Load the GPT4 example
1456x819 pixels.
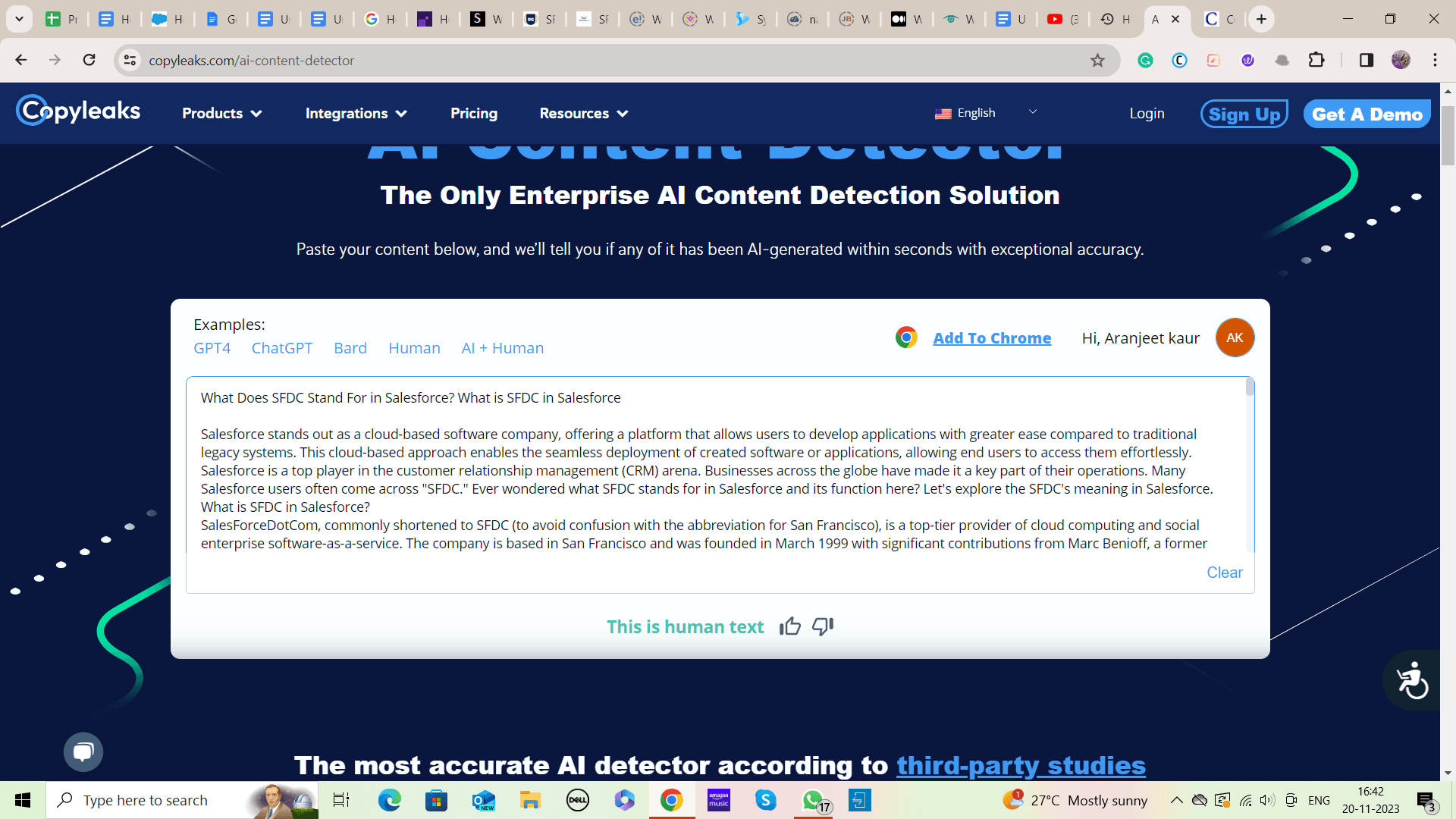tap(212, 348)
